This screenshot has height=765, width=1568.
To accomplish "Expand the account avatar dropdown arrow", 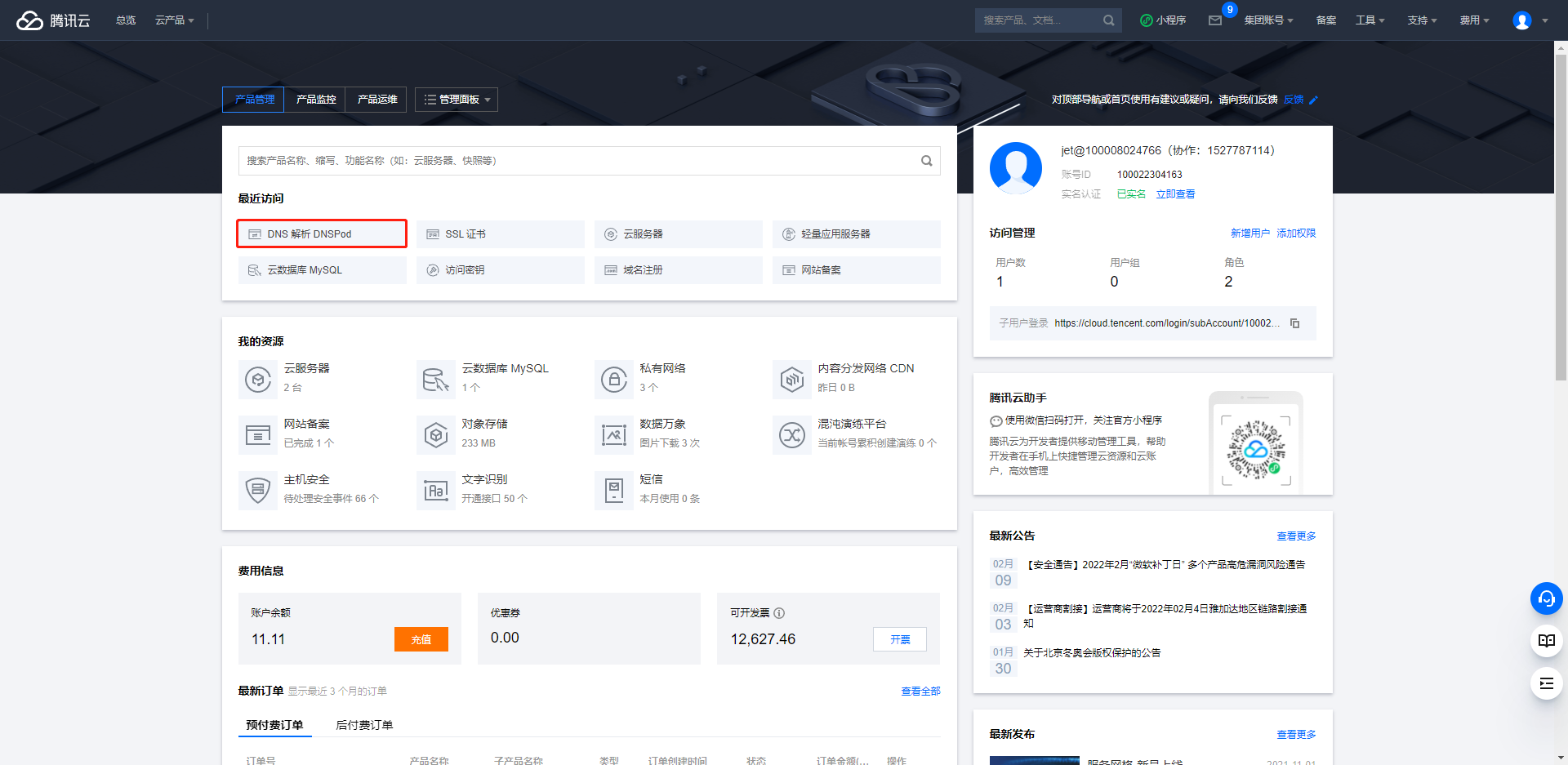I will pos(1545,21).
